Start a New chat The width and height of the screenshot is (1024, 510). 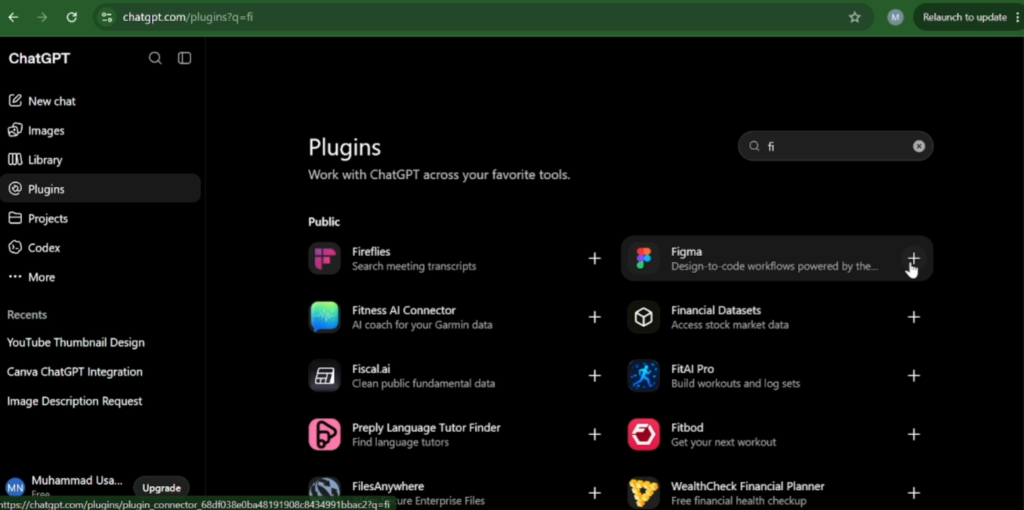coord(101,101)
